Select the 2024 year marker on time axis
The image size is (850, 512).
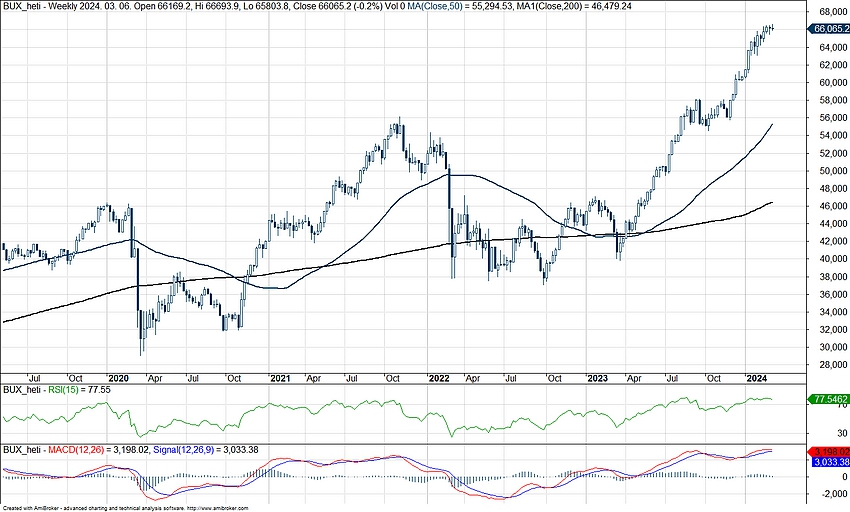point(756,379)
